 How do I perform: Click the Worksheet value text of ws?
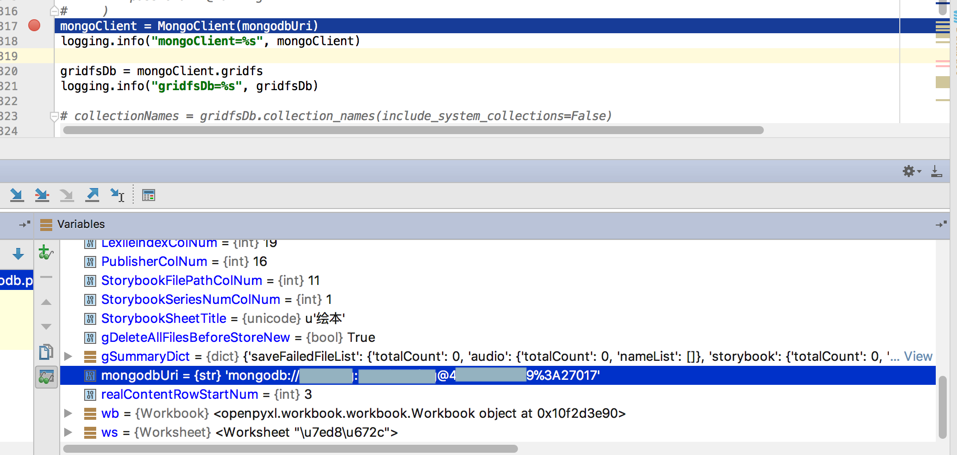point(307,432)
